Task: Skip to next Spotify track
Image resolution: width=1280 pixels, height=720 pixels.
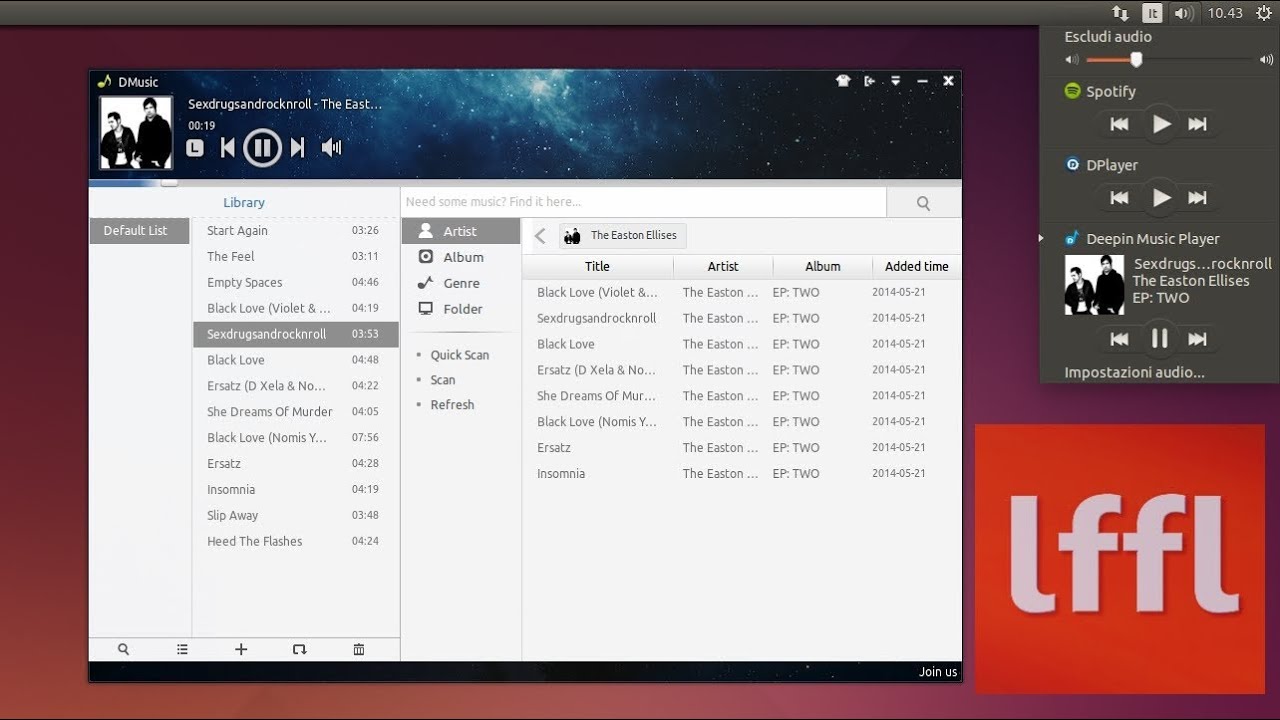Action: 1197,124
